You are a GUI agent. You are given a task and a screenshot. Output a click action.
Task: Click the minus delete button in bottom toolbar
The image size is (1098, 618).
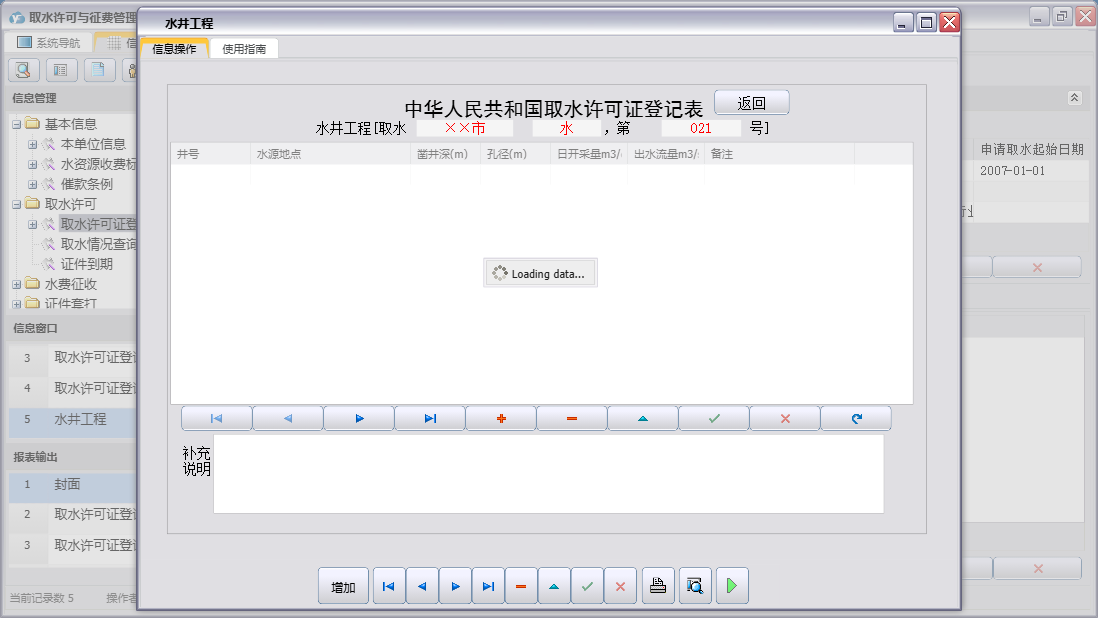click(x=520, y=587)
